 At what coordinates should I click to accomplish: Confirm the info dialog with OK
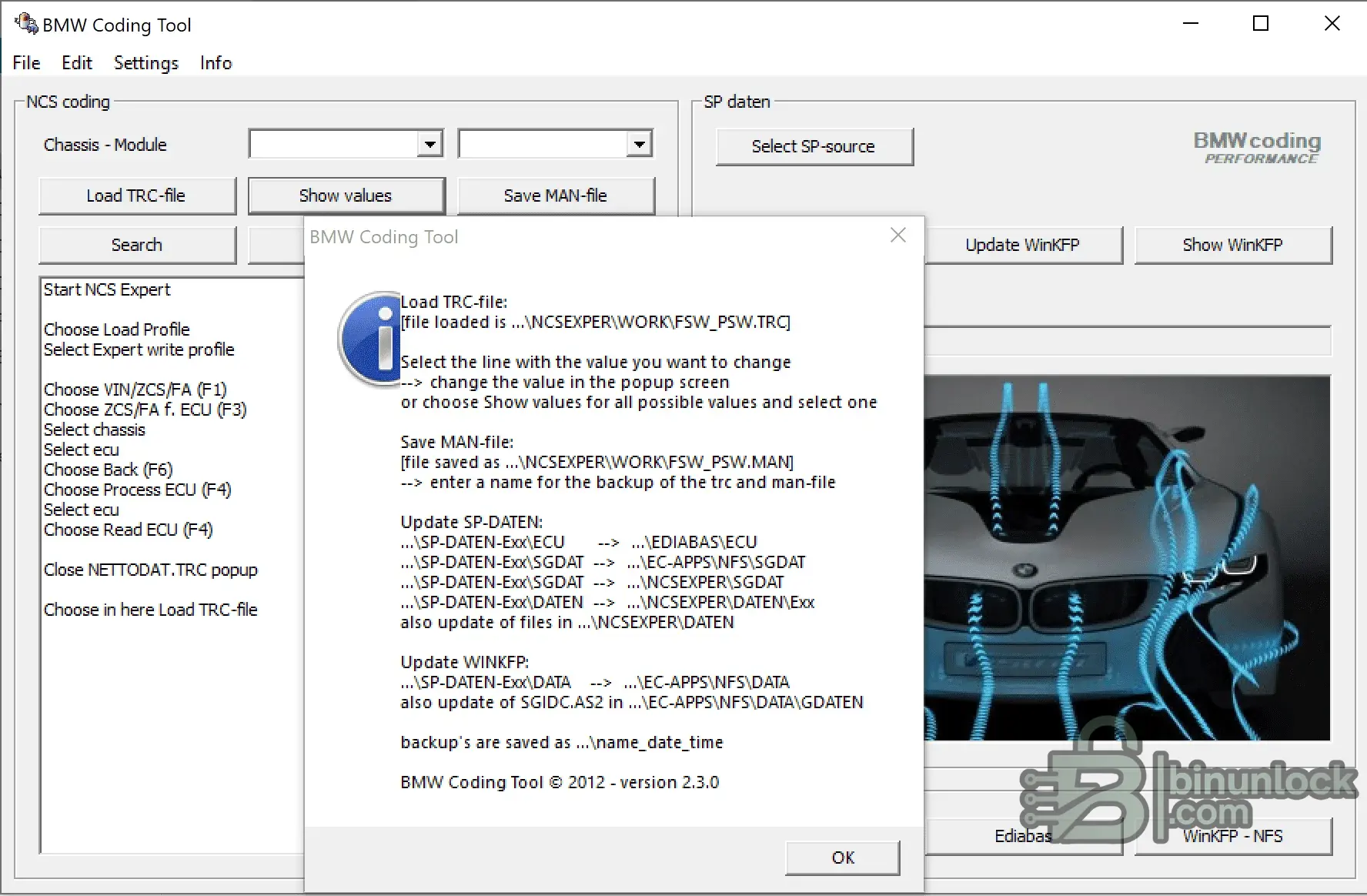843,858
